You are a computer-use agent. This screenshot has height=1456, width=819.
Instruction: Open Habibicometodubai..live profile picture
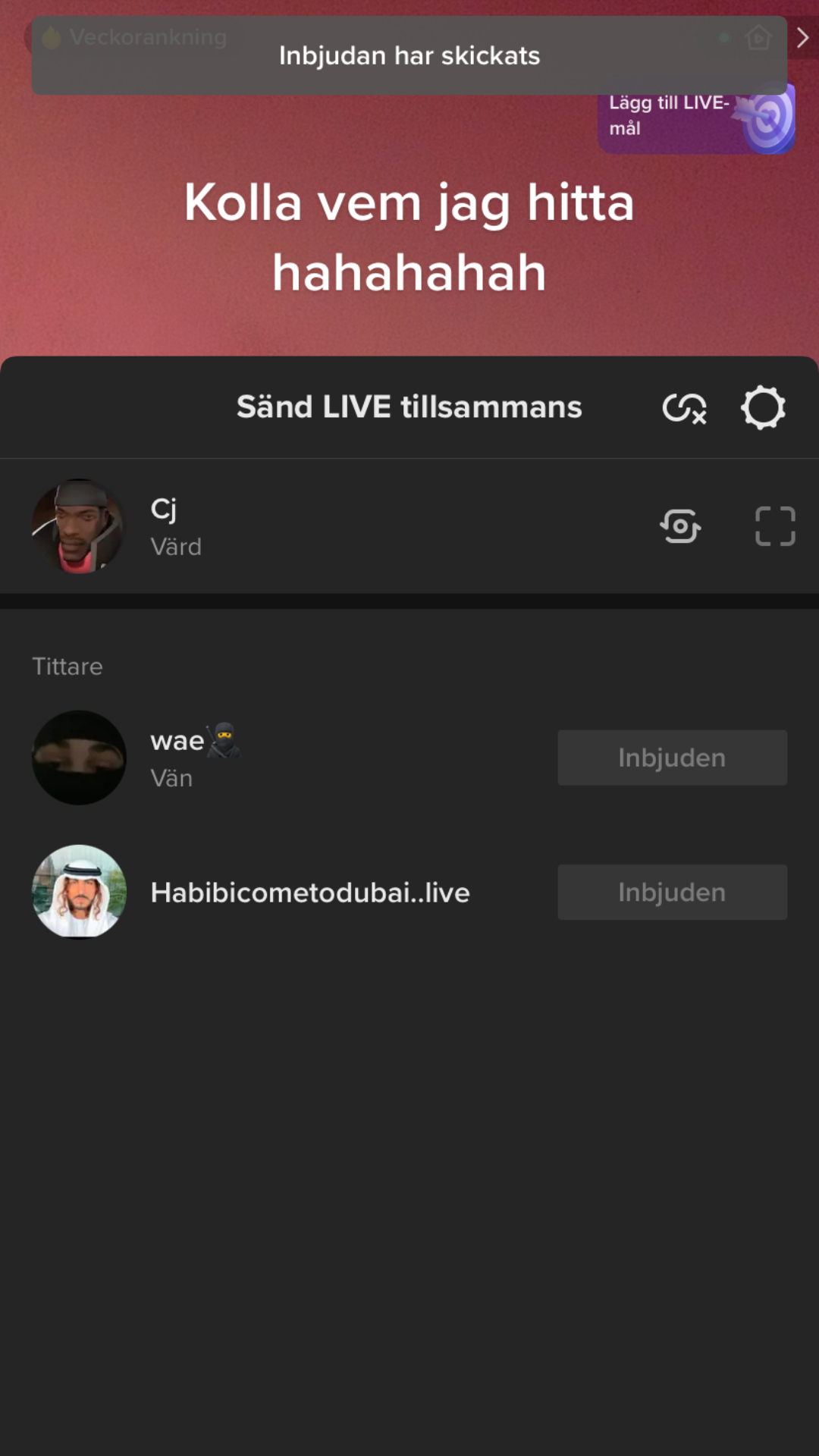click(79, 893)
